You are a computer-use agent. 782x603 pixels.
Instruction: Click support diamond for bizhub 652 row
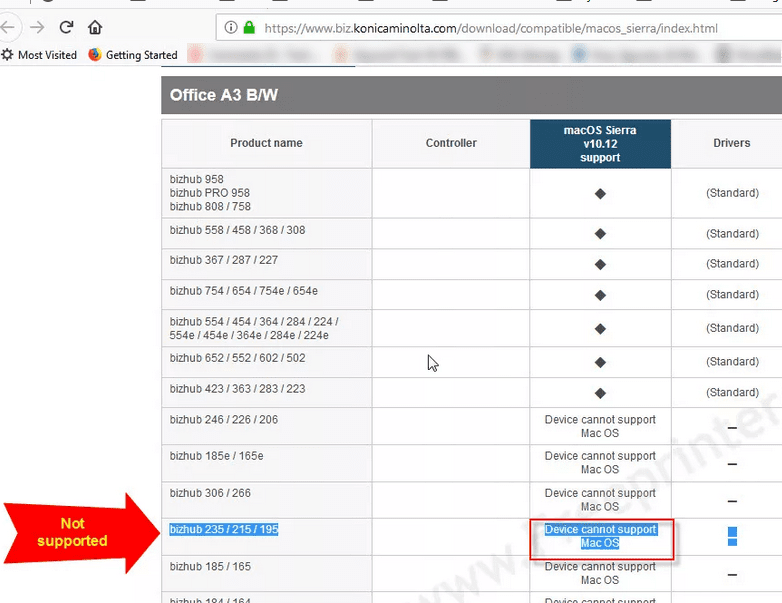click(x=600, y=363)
